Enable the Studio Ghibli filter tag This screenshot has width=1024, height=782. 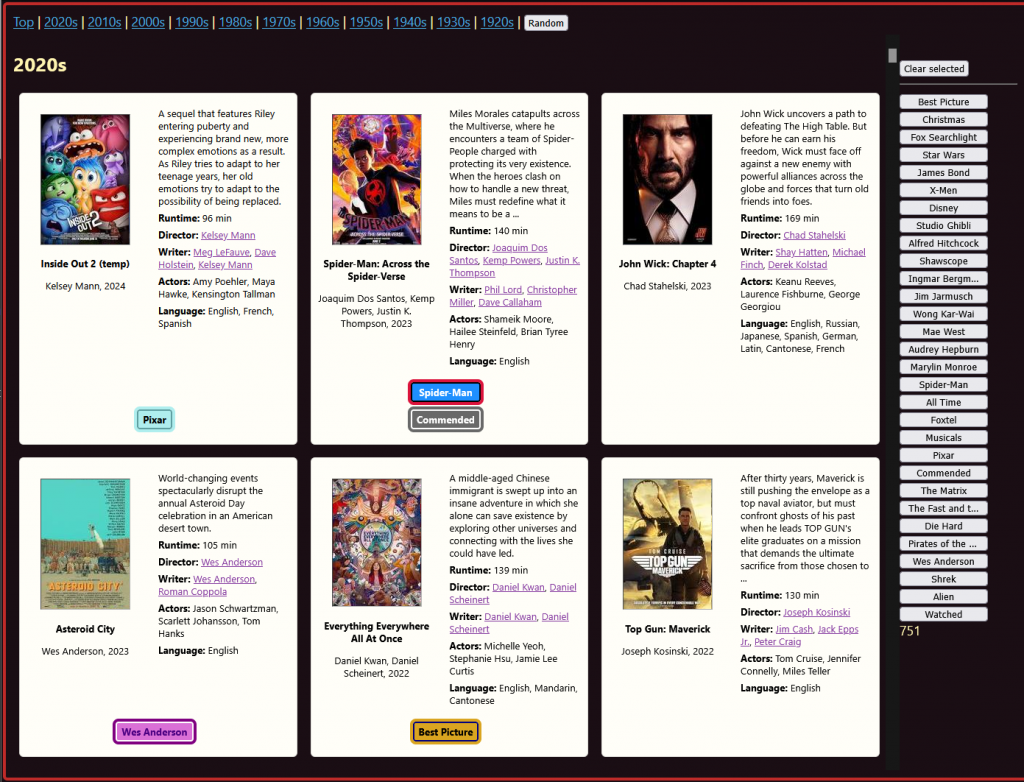(x=943, y=226)
